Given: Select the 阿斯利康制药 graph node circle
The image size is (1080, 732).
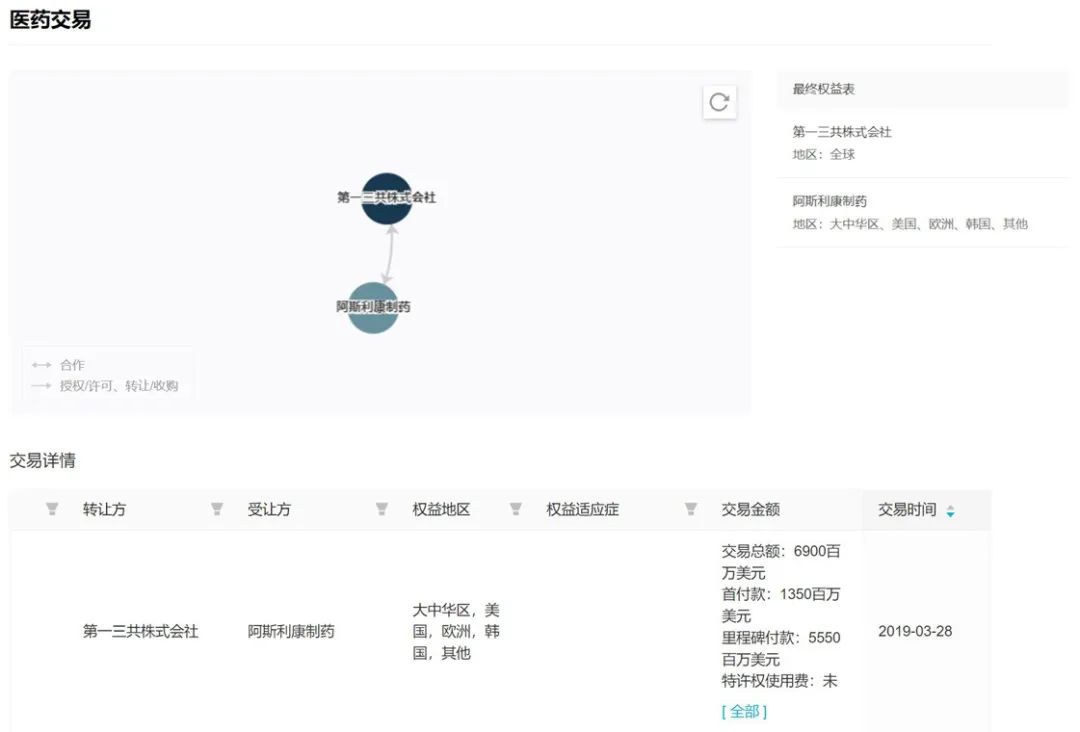Looking at the screenshot, I should (x=373, y=307).
